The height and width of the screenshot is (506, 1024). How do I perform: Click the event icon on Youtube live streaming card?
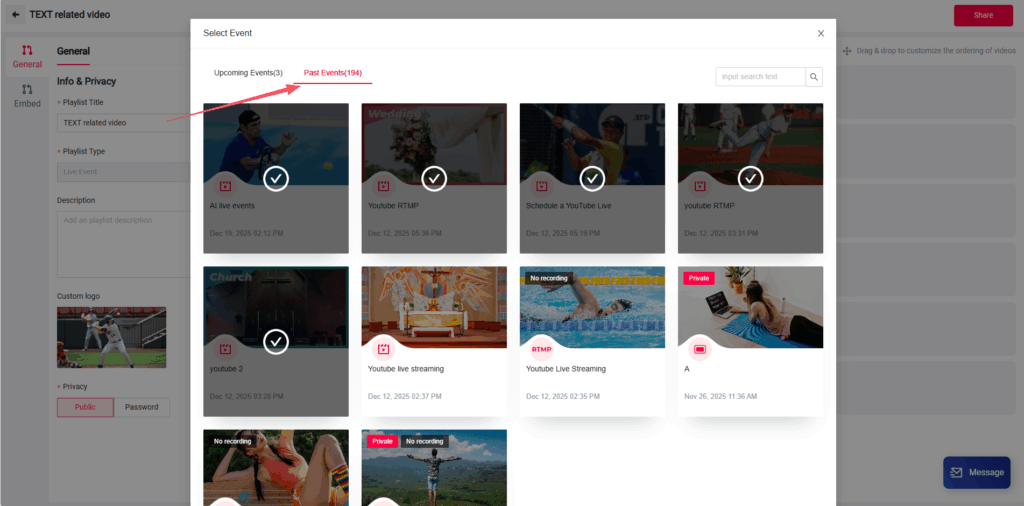383,349
